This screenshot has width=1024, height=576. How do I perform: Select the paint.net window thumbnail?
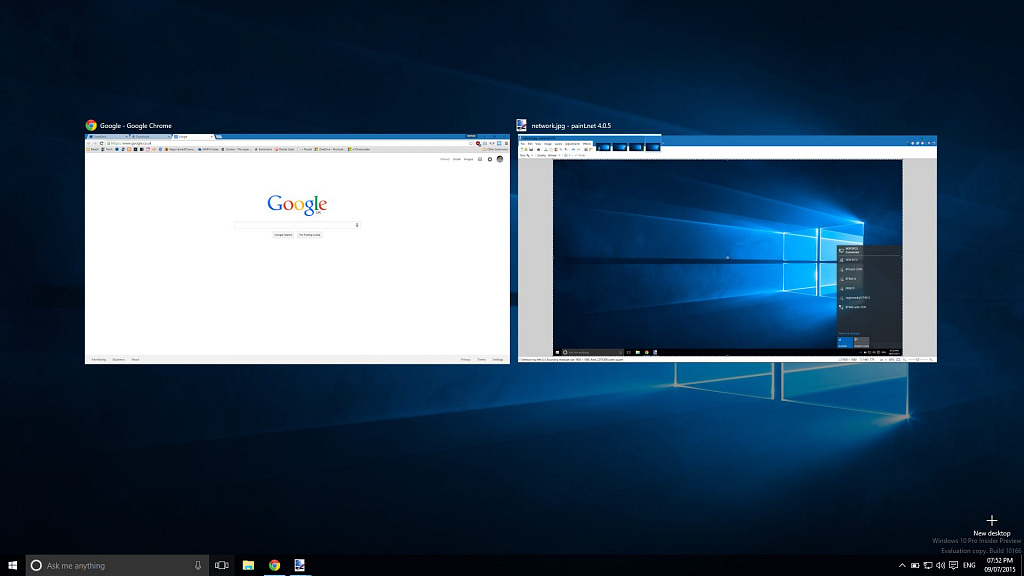coord(728,249)
